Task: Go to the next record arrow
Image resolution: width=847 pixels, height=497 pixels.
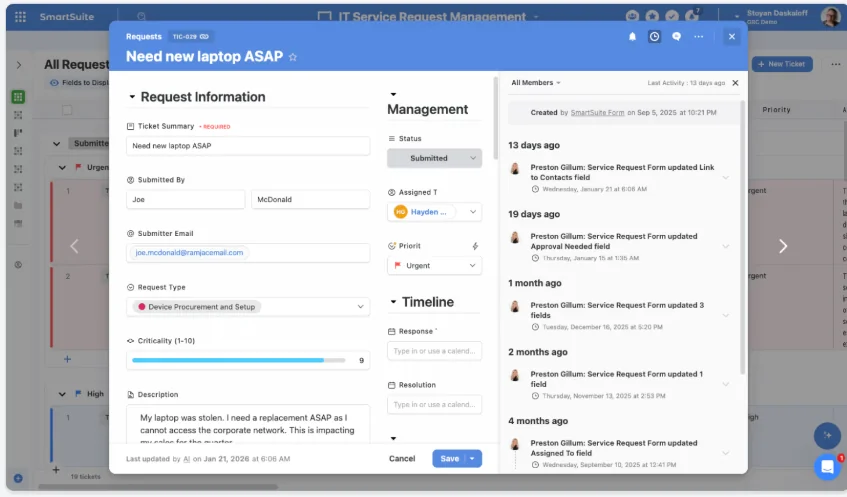Action: point(783,246)
